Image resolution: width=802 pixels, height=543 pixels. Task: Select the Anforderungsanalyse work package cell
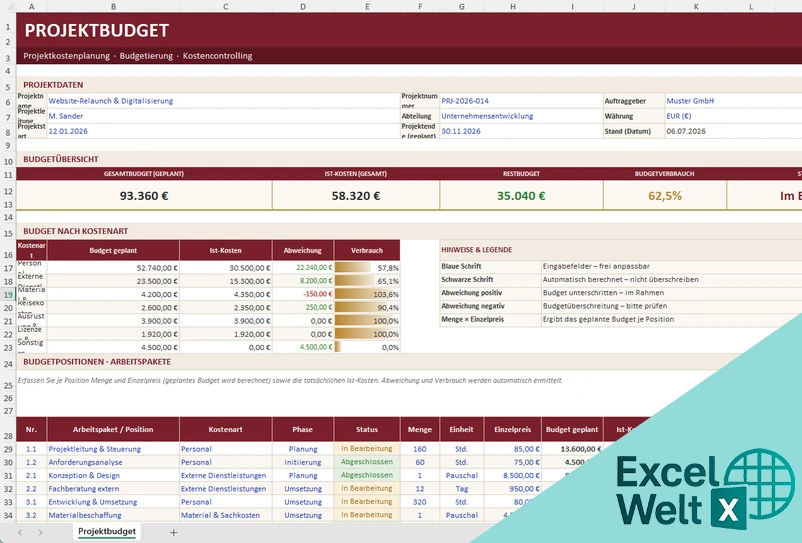pos(113,462)
